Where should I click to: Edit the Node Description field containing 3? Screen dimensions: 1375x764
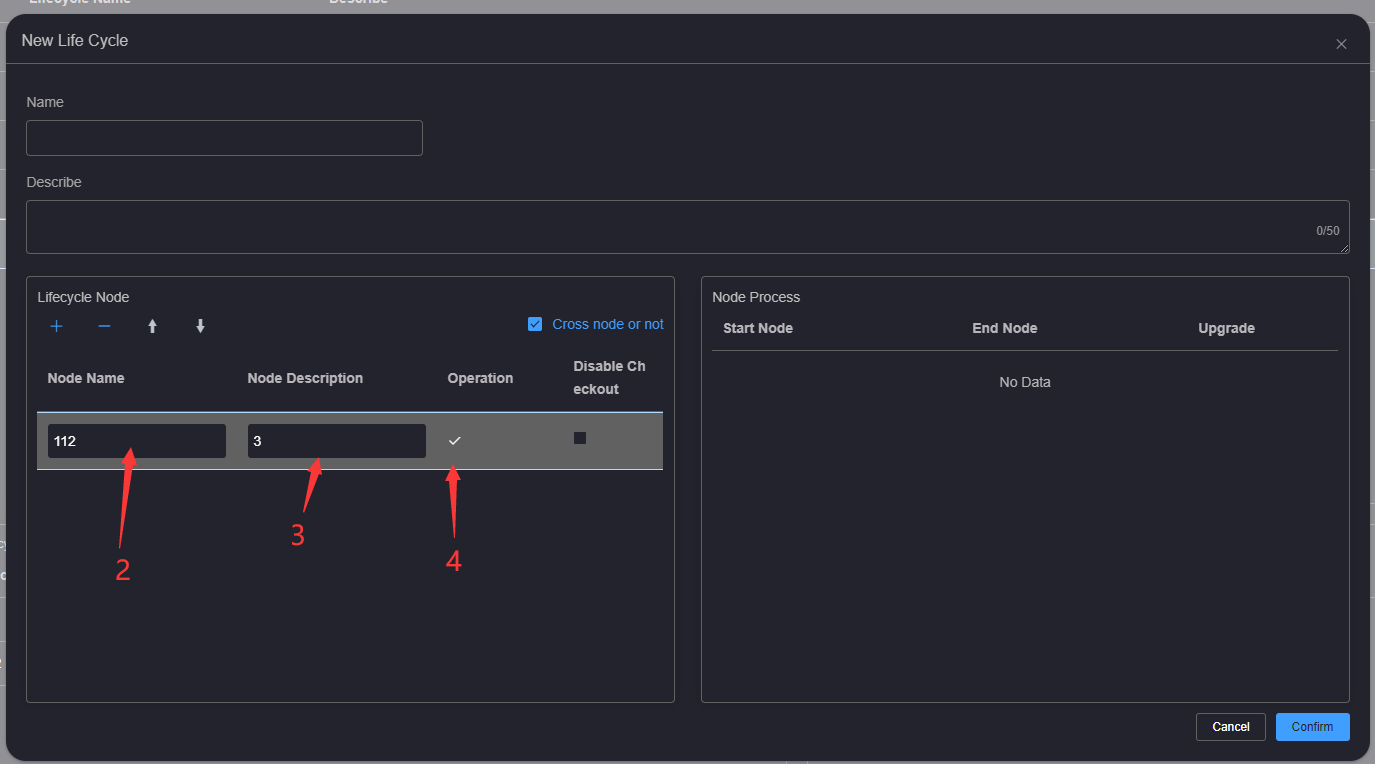[x=337, y=441]
